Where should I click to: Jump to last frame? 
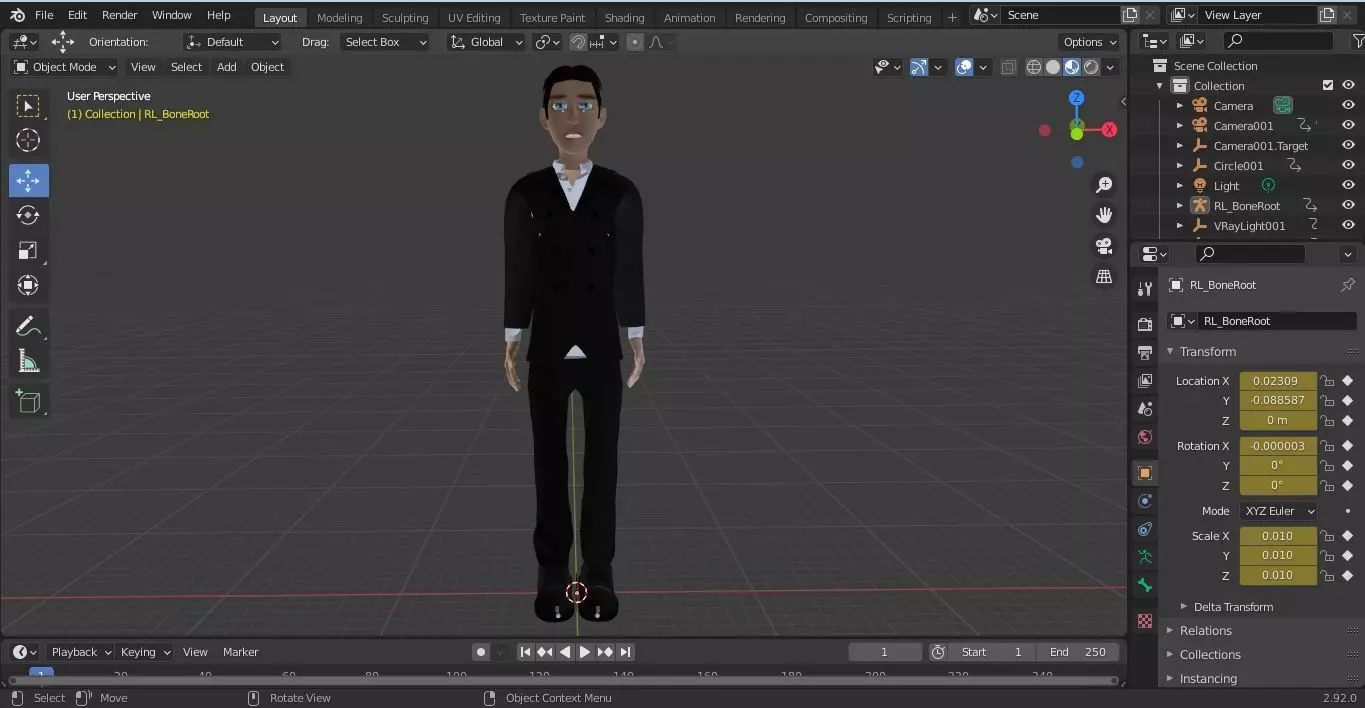pos(625,652)
